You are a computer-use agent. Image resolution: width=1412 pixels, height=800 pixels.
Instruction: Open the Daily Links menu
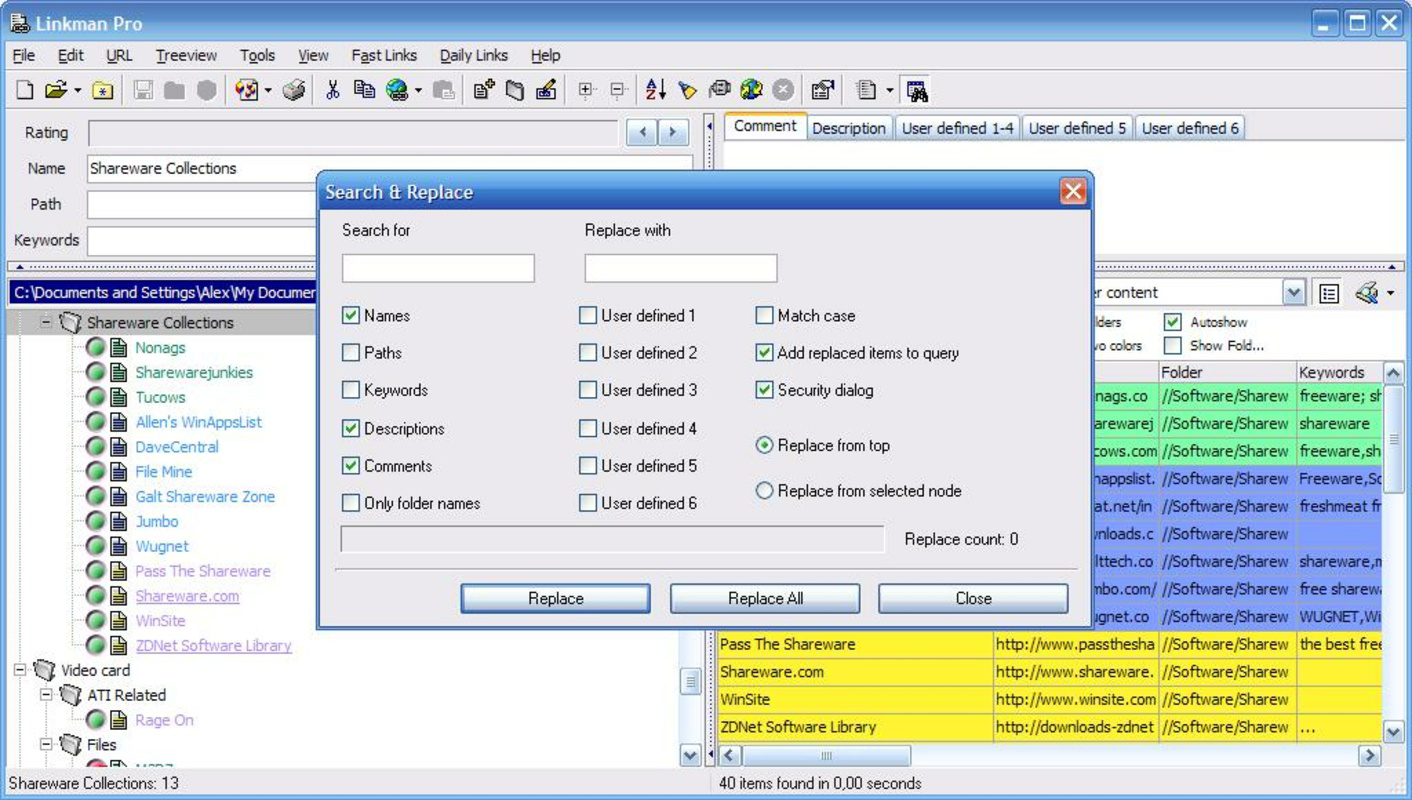tap(474, 56)
